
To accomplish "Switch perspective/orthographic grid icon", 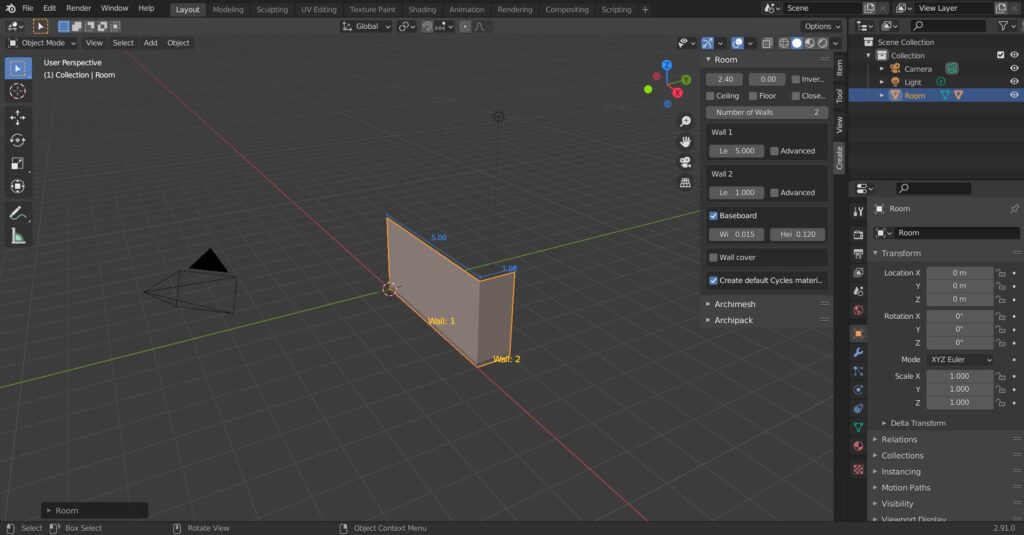I will point(685,183).
